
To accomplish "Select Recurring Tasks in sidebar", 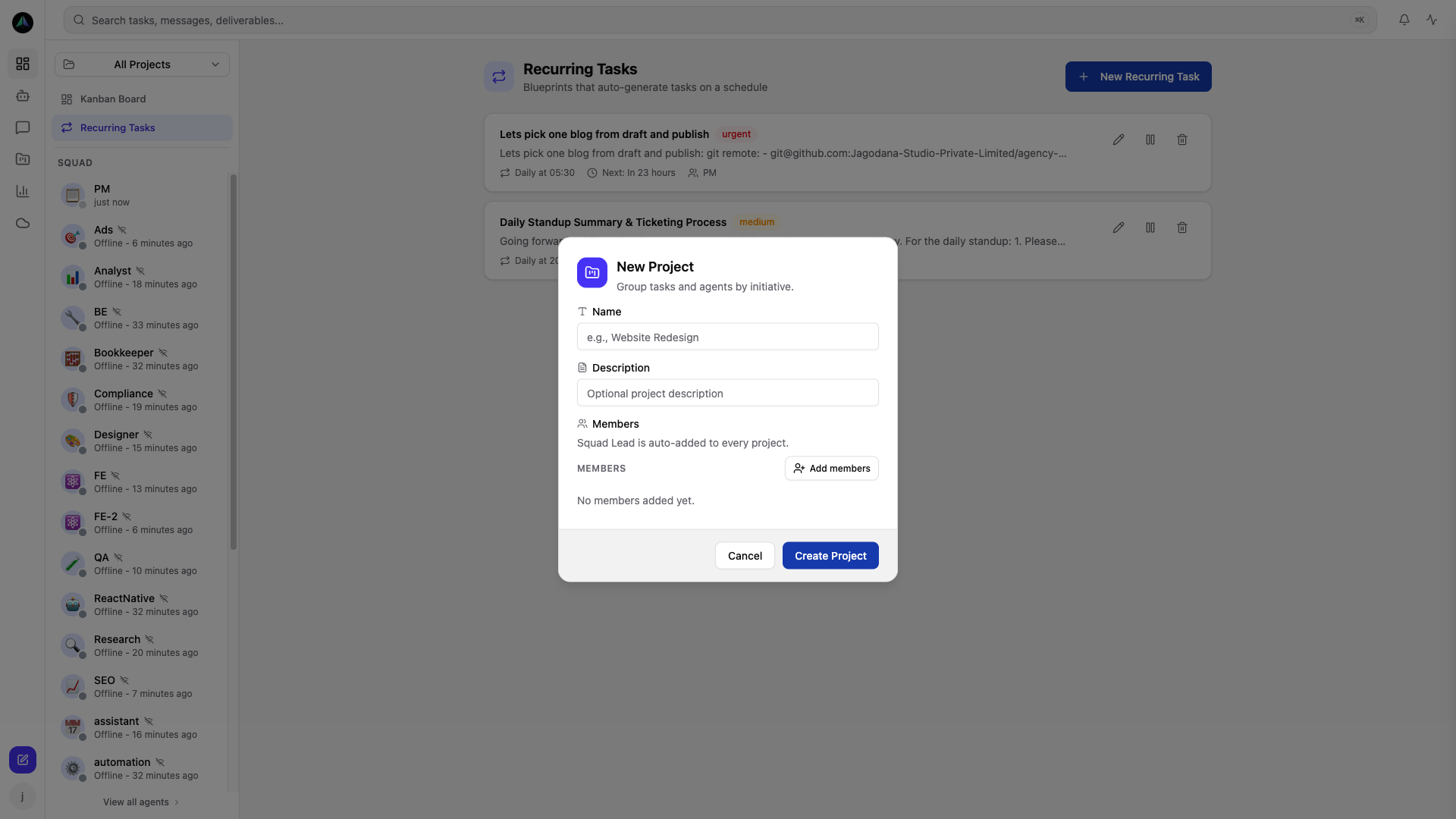I will (118, 128).
